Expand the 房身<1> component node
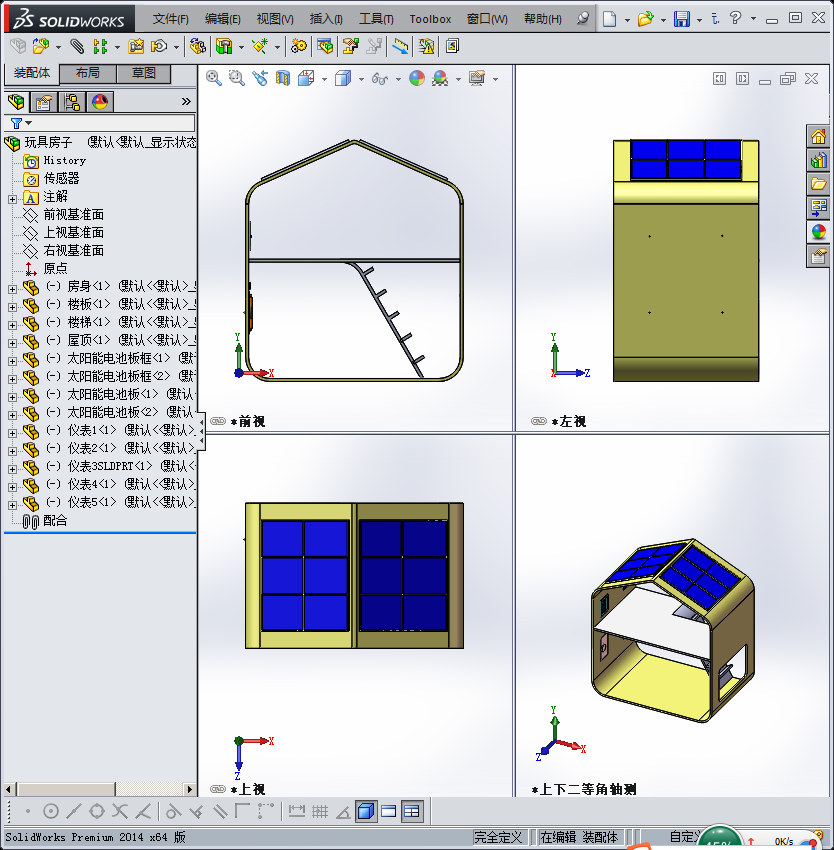 [x=12, y=289]
